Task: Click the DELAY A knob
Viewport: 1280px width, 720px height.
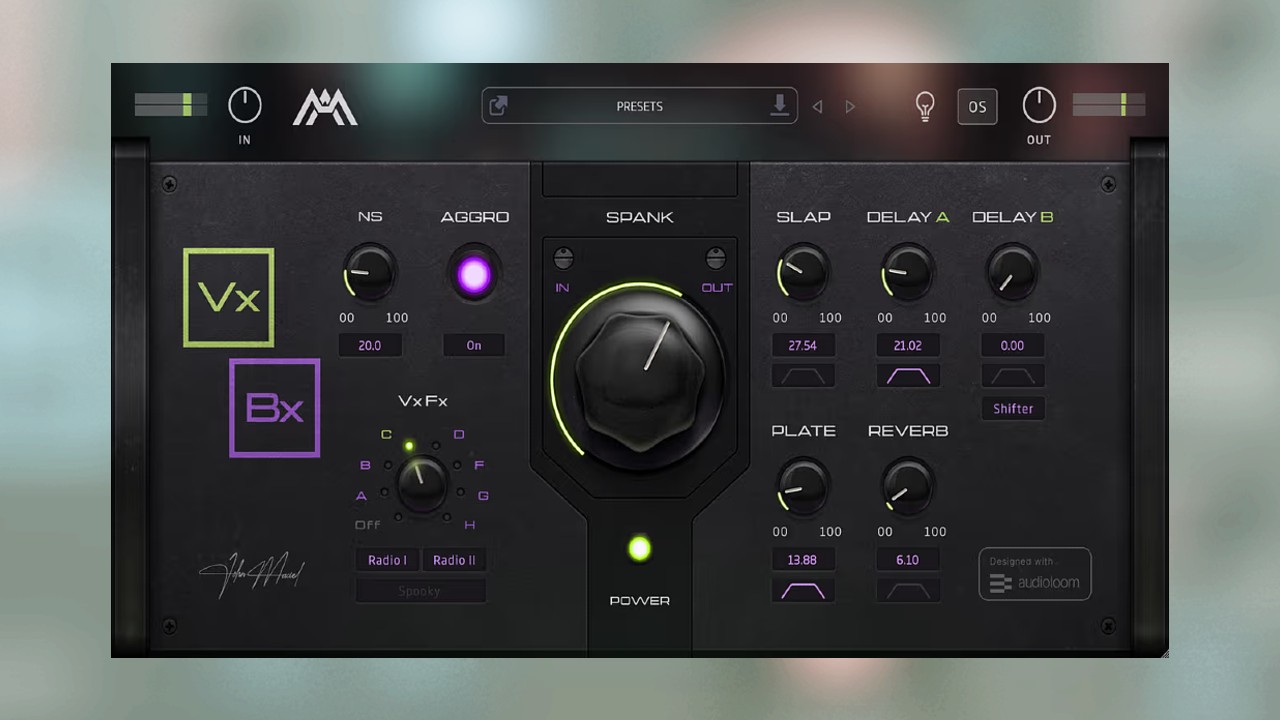Action: [908, 272]
